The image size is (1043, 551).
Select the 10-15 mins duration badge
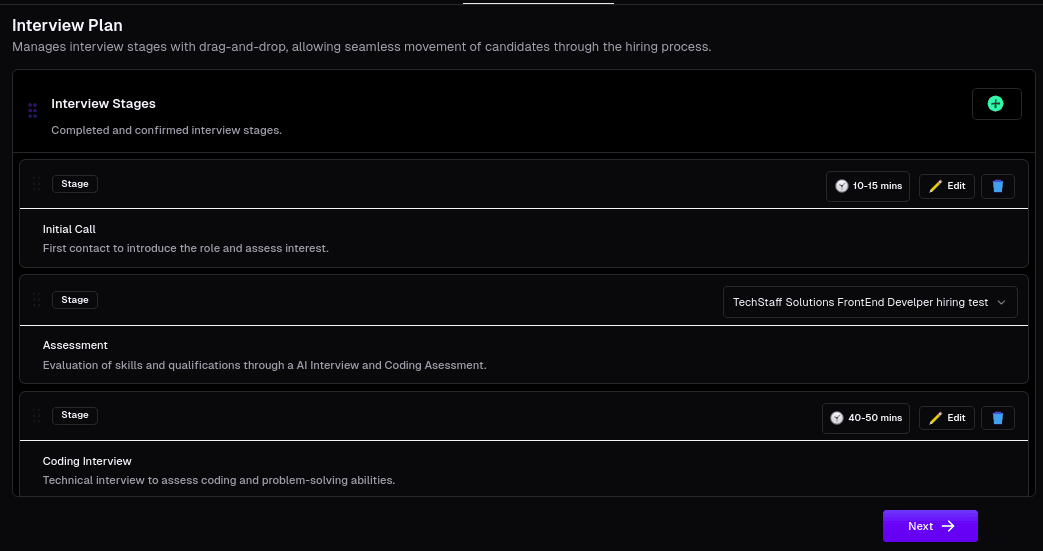click(867, 186)
